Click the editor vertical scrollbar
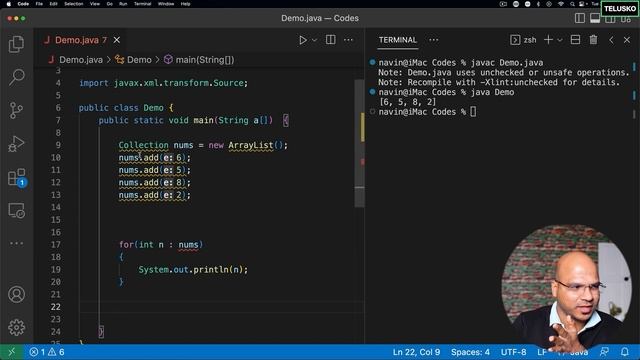Screen dimensions: 640x360 359,143
